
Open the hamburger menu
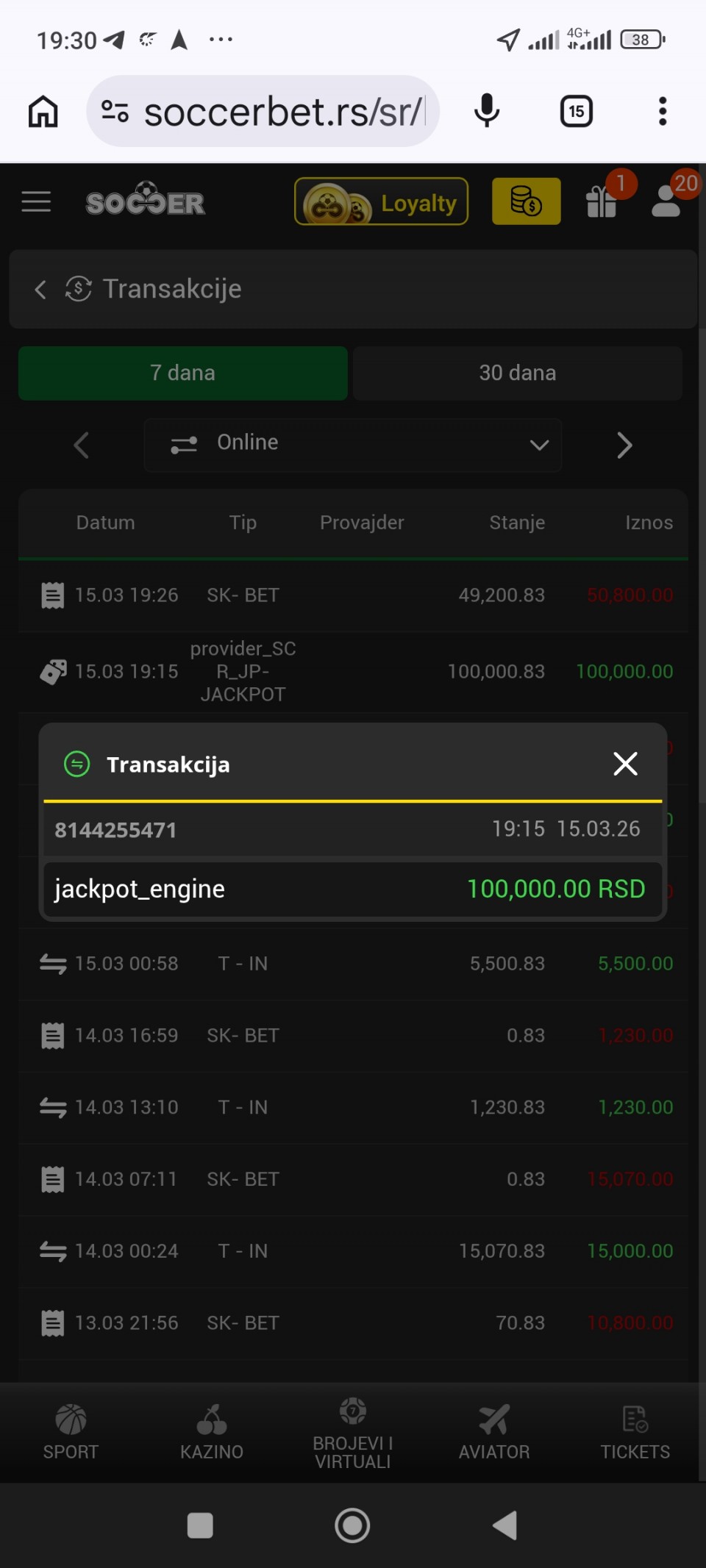36,201
